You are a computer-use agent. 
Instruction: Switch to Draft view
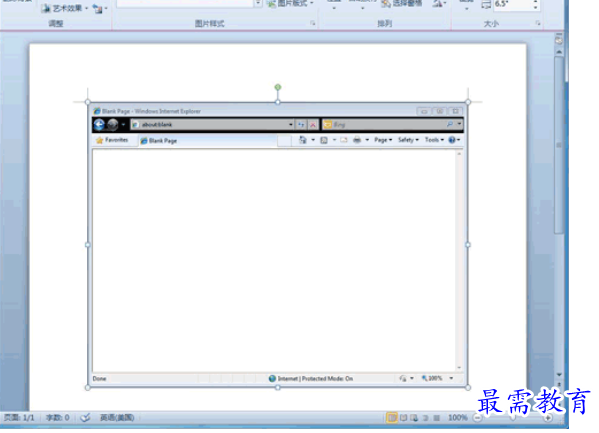click(x=437, y=418)
